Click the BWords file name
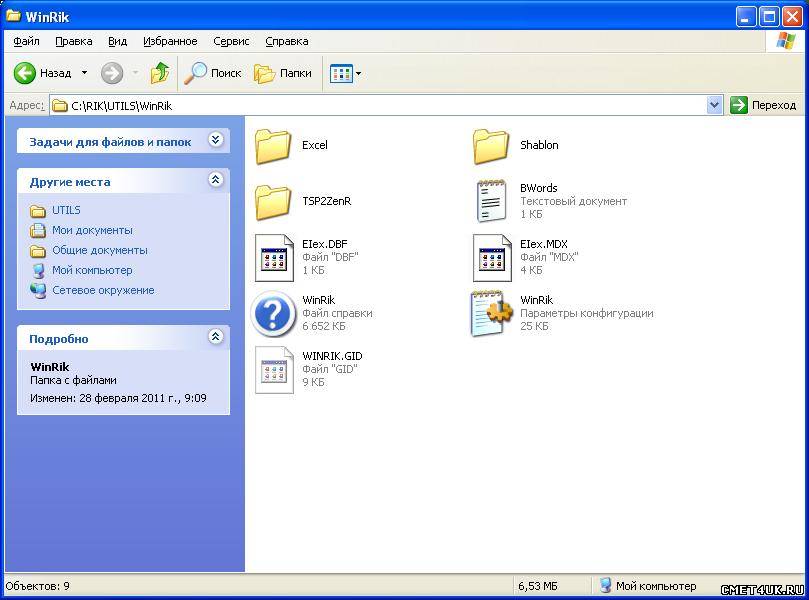809x600 pixels. click(x=539, y=188)
